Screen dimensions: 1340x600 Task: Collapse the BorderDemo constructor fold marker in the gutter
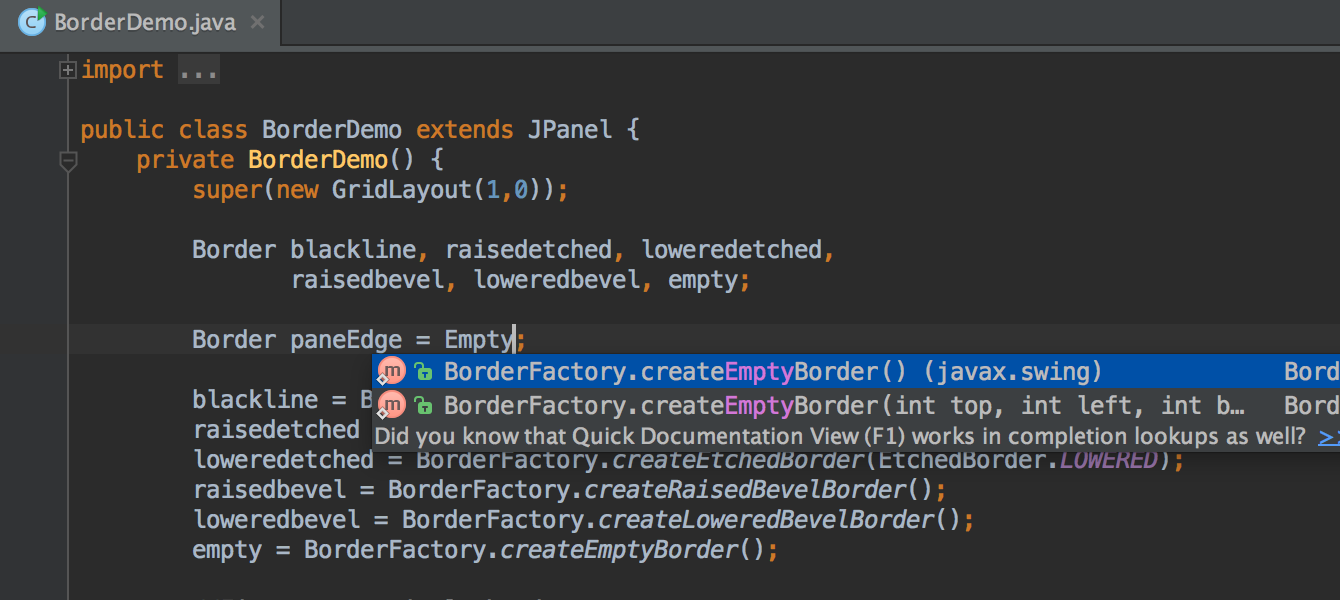tap(68, 161)
